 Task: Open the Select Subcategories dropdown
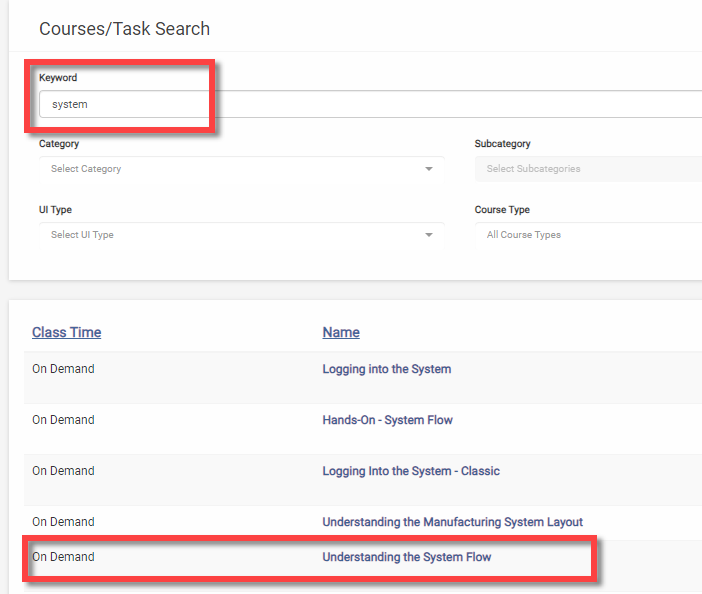(x=588, y=169)
